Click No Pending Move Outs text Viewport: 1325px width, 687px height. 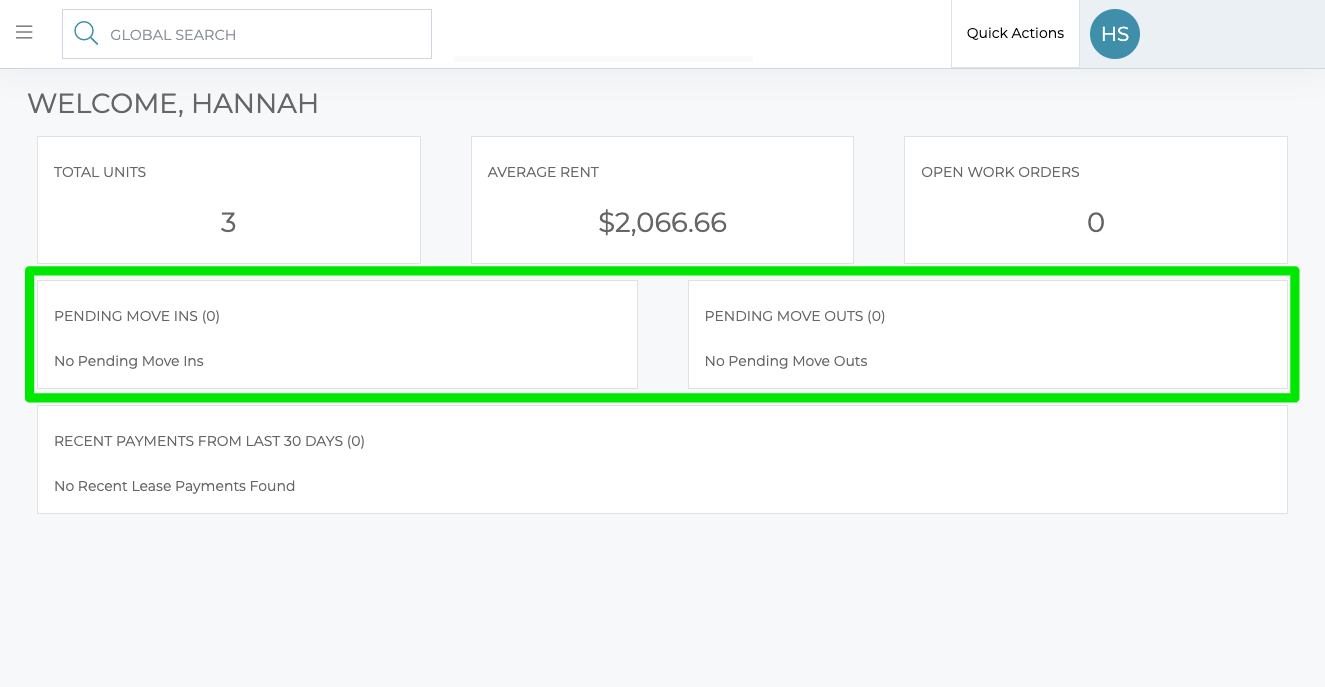tap(785, 361)
